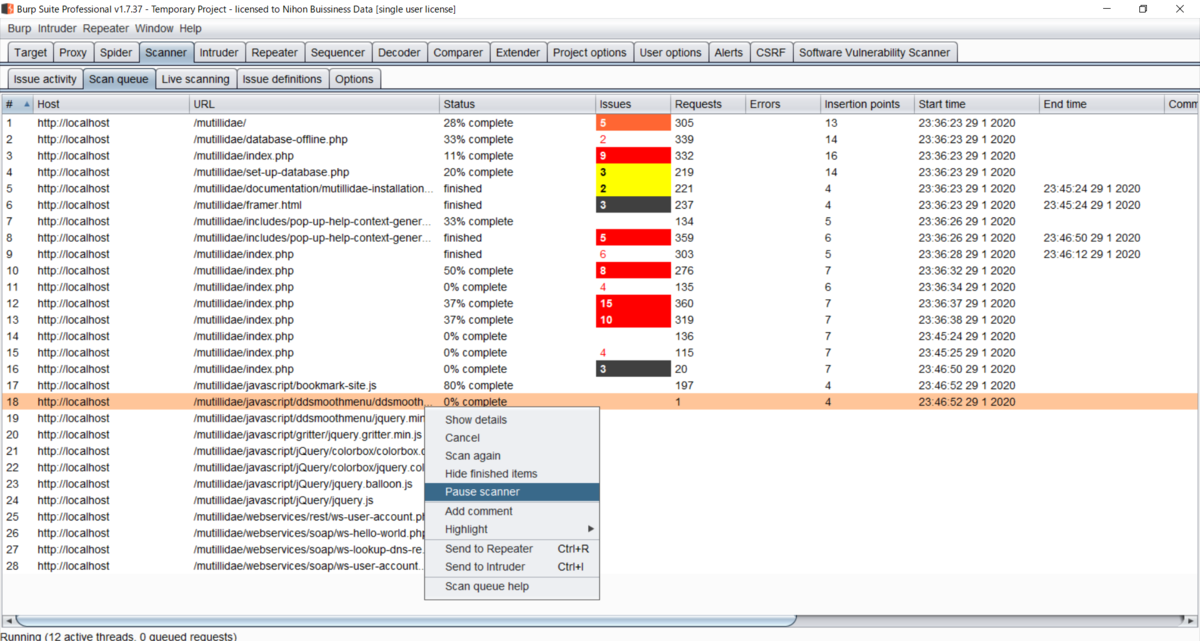This screenshot has width=1200, height=641.
Task: Choose Scan again in context menu
Action: pyautogui.click(x=512, y=456)
